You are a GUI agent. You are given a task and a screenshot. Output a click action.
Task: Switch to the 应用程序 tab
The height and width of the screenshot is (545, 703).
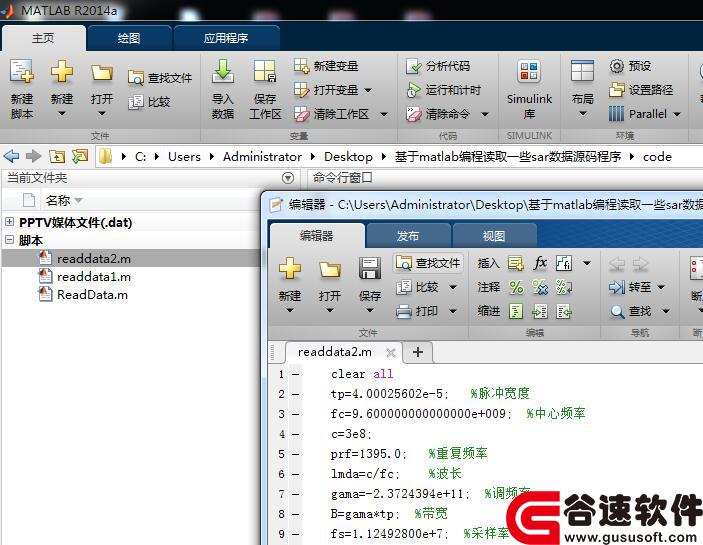tap(226, 38)
